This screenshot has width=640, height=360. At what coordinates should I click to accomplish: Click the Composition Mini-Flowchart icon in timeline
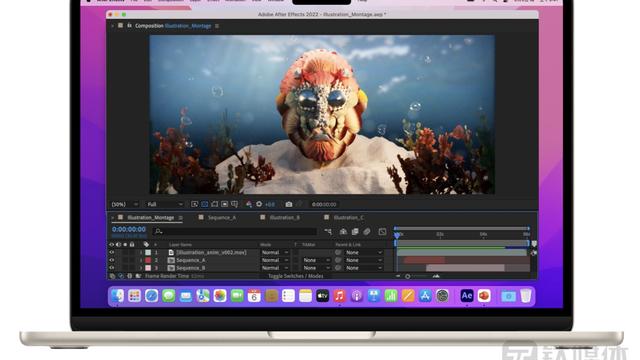328,231
